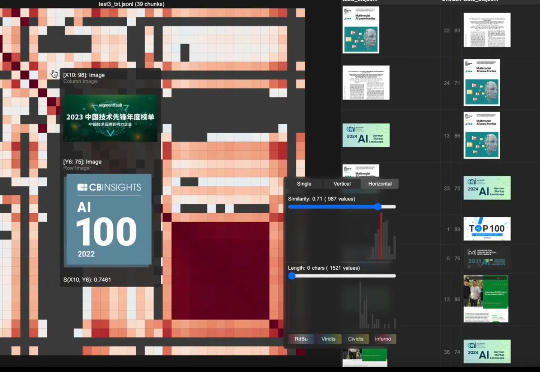Select the TOP 100 thumbnail
Viewport: 540px width, 372px height.
(487, 229)
